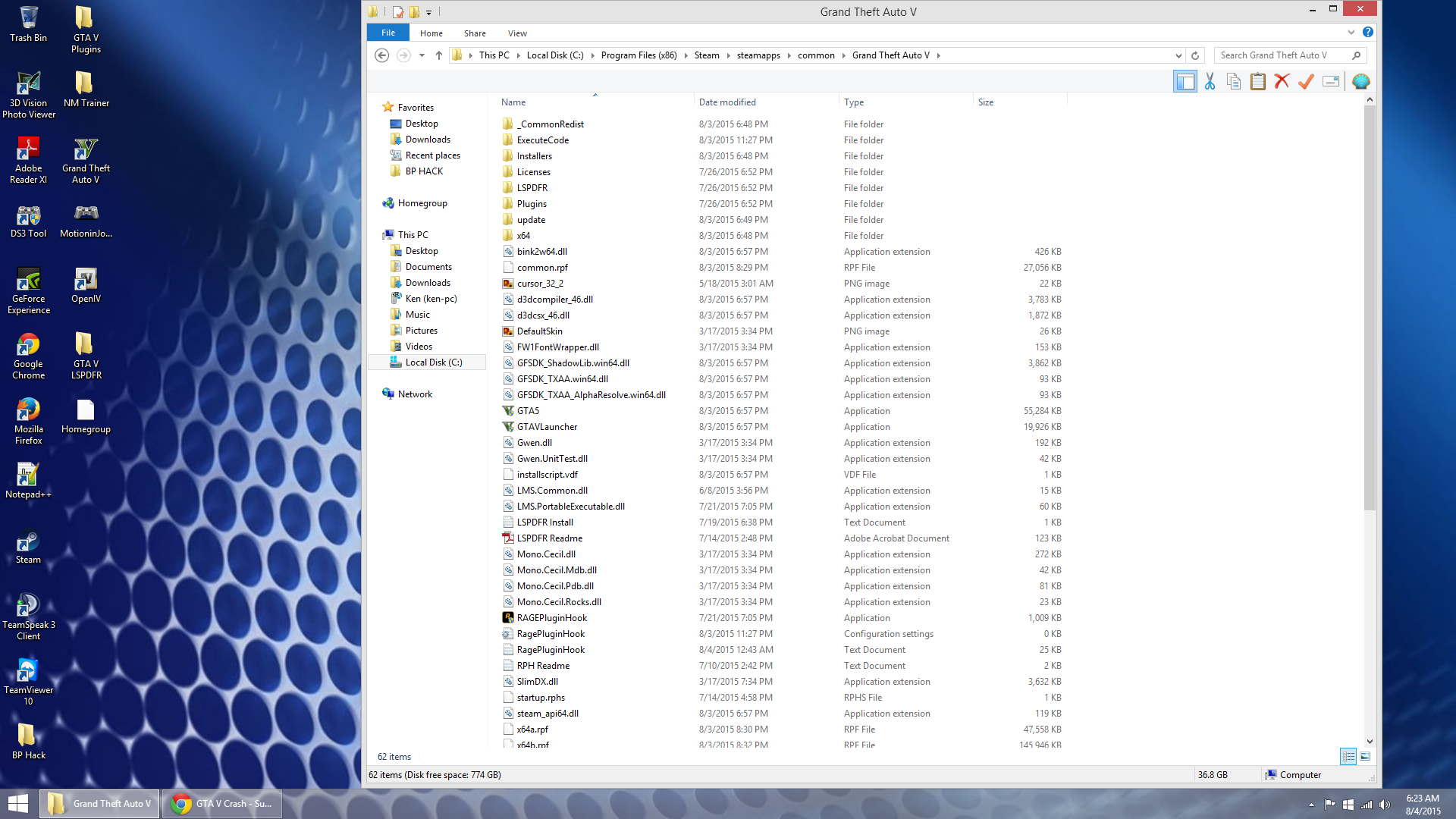This screenshot has width=1456, height=819.
Task: Click the vertical scrollbar in file list
Action: coord(1370,303)
